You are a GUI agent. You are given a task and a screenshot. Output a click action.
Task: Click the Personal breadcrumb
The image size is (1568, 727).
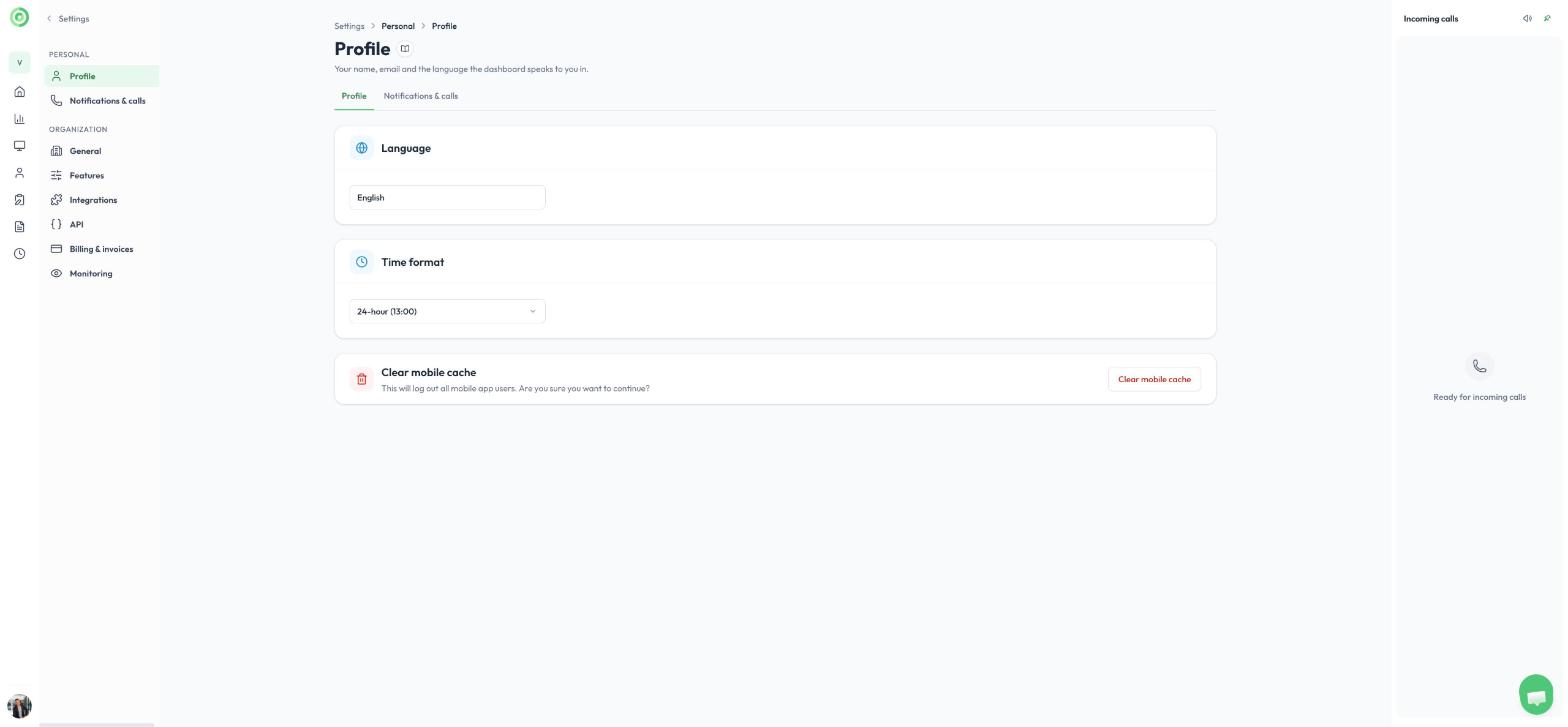[x=398, y=26]
